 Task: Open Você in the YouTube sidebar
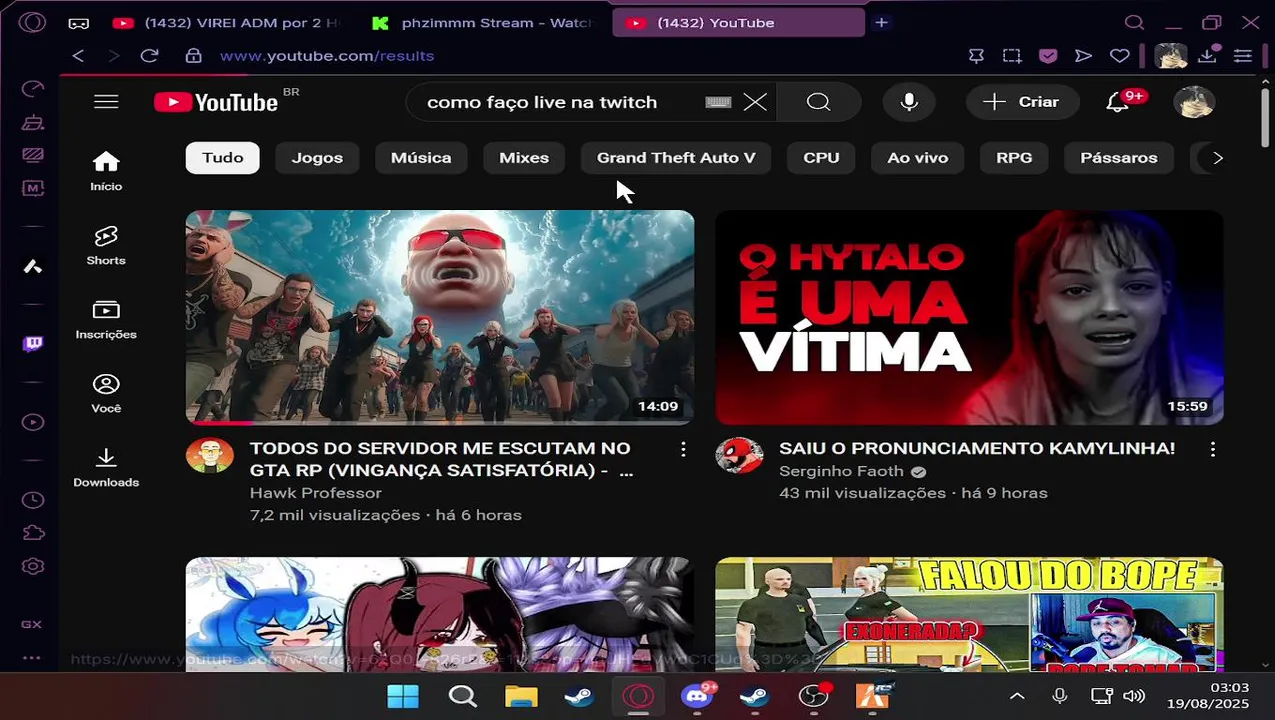(x=106, y=393)
